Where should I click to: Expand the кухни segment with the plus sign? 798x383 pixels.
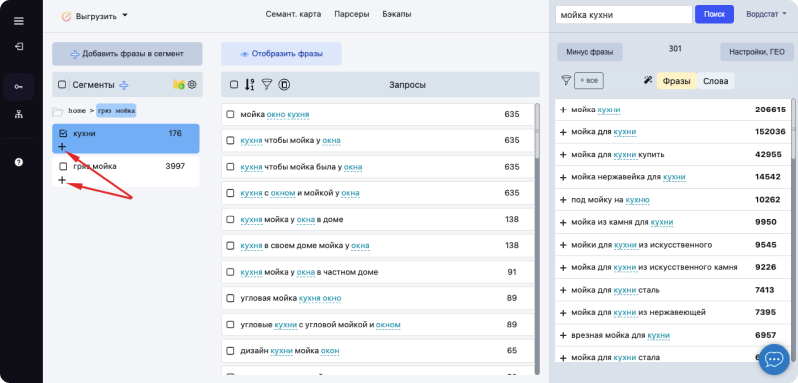click(x=62, y=146)
